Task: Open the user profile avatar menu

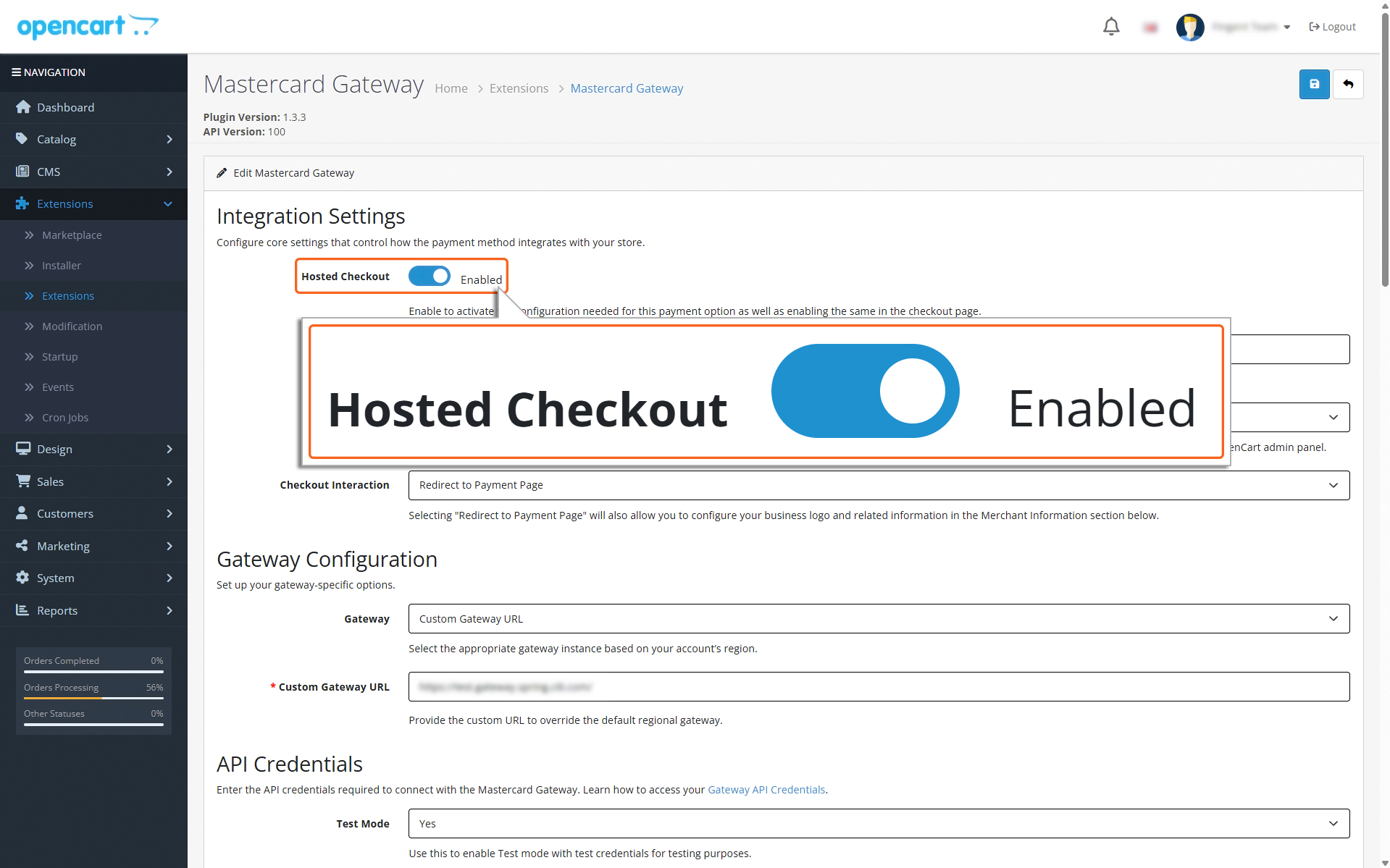Action: click(1190, 27)
